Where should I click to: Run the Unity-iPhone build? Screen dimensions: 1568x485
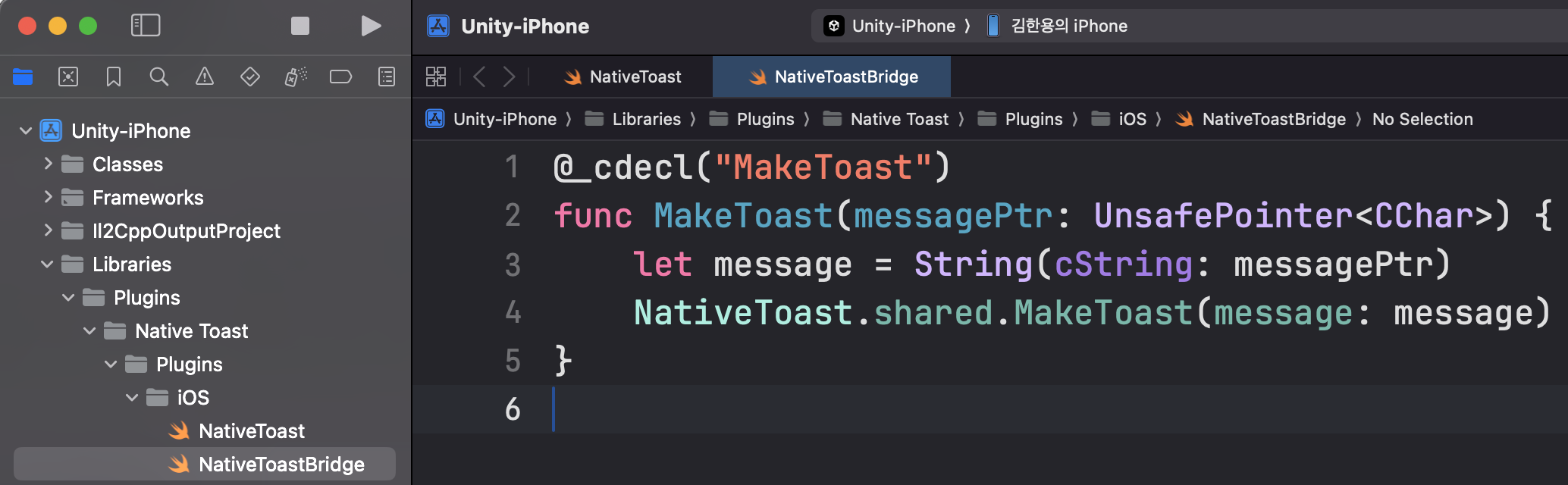371,26
